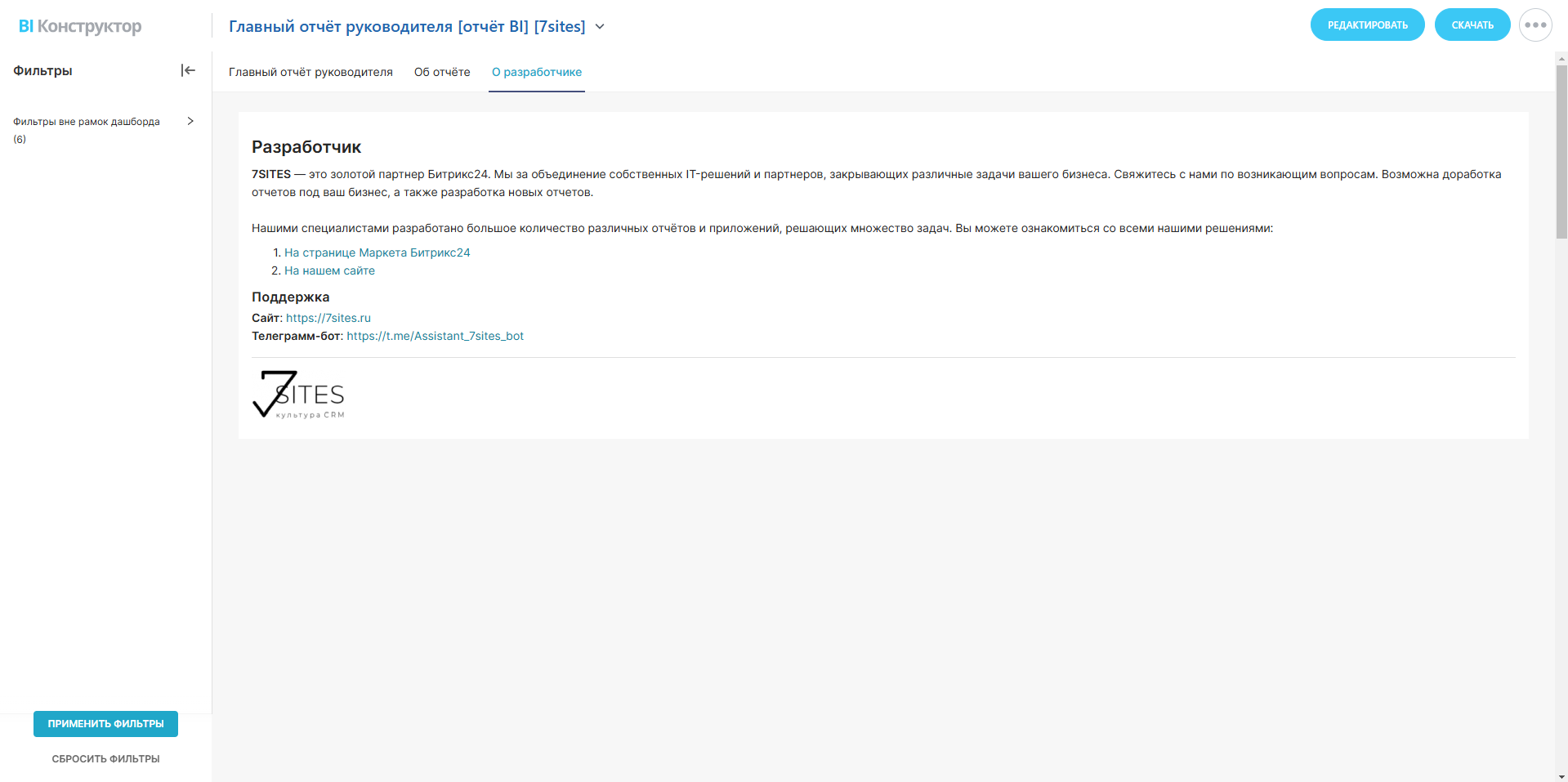Screen dimensions: 1568x782
Task: Click the Фильтры sidebar title
Action: point(42,71)
